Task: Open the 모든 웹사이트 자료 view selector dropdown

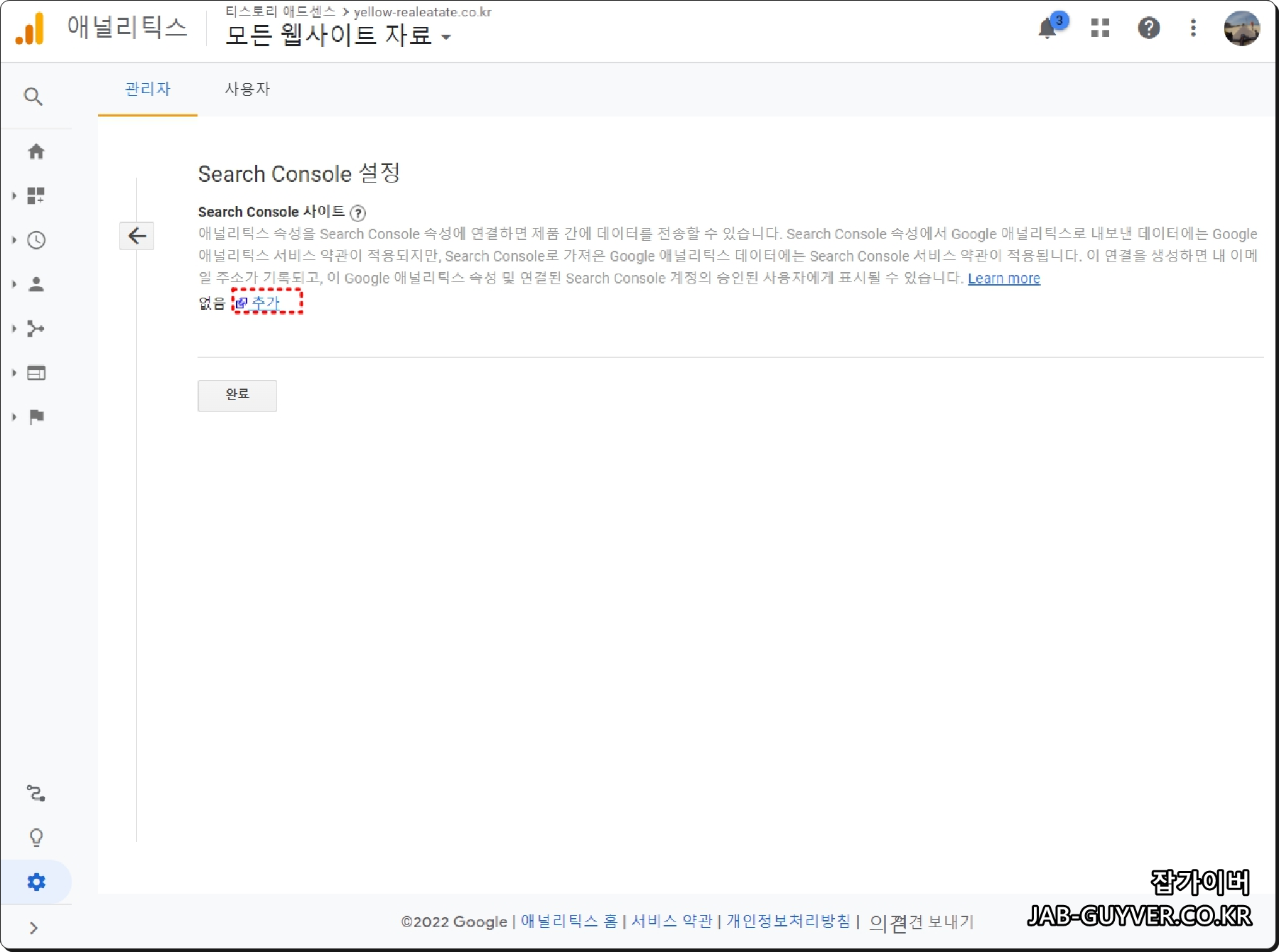Action: tap(338, 35)
